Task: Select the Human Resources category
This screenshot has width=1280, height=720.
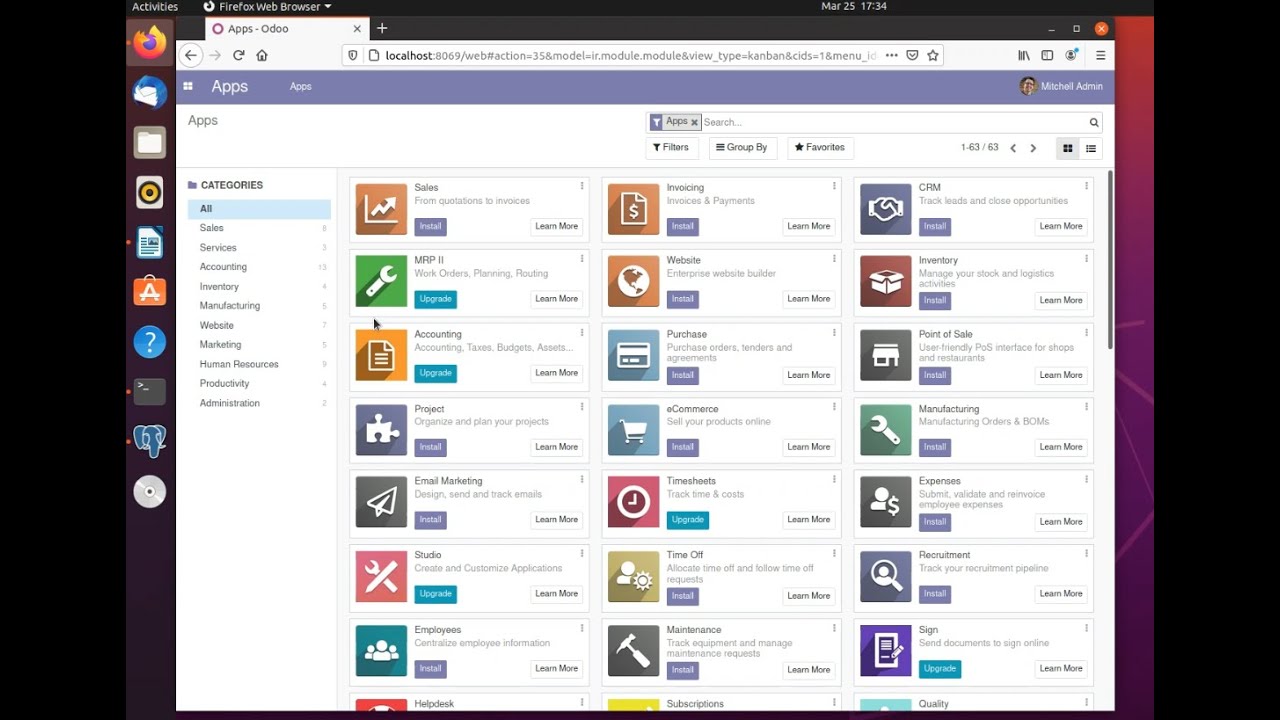Action: click(x=259, y=364)
